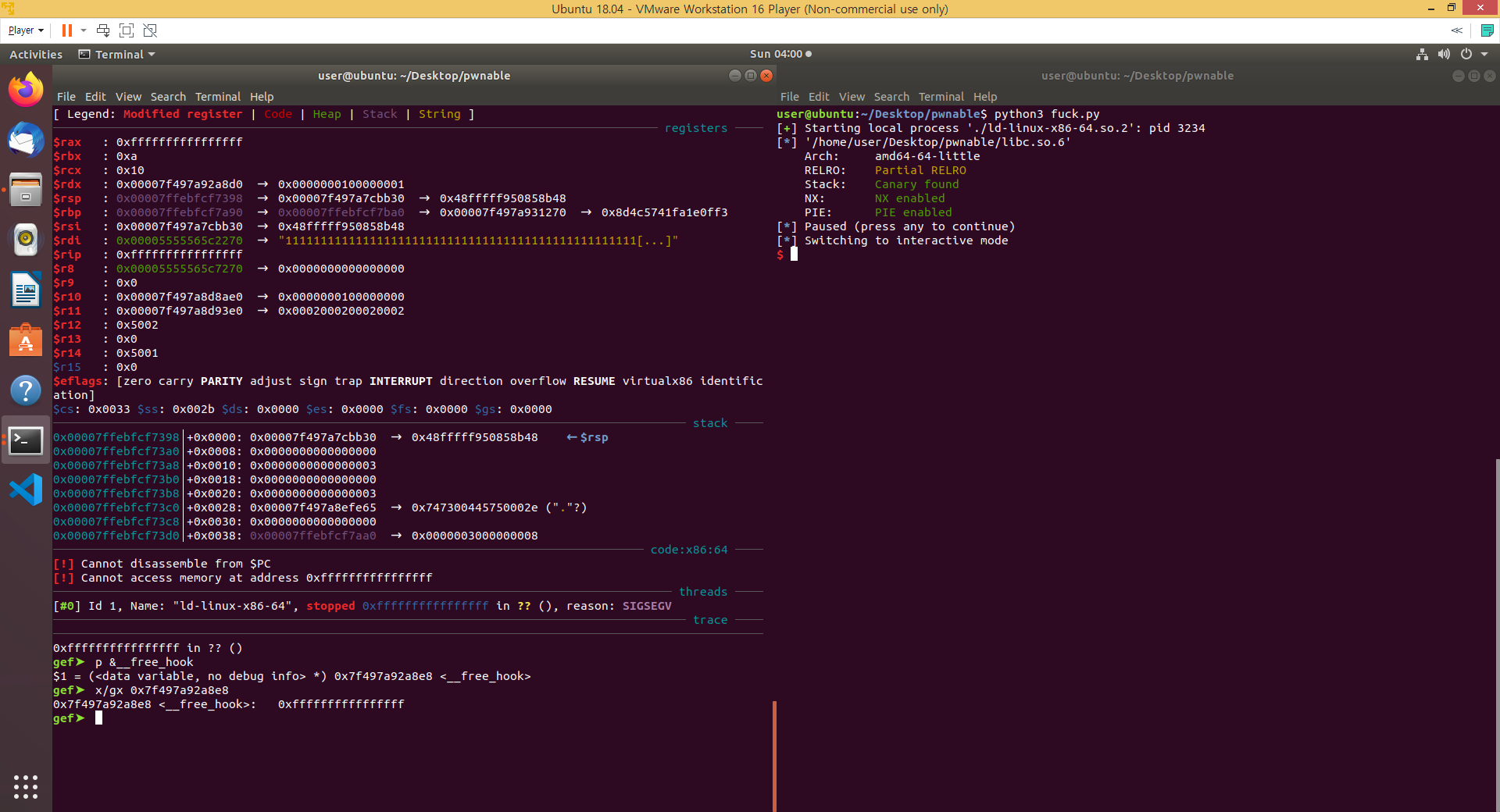Collapse VMware toolbar with double-chevron icon
The height and width of the screenshot is (812, 1500).
coord(1457,30)
